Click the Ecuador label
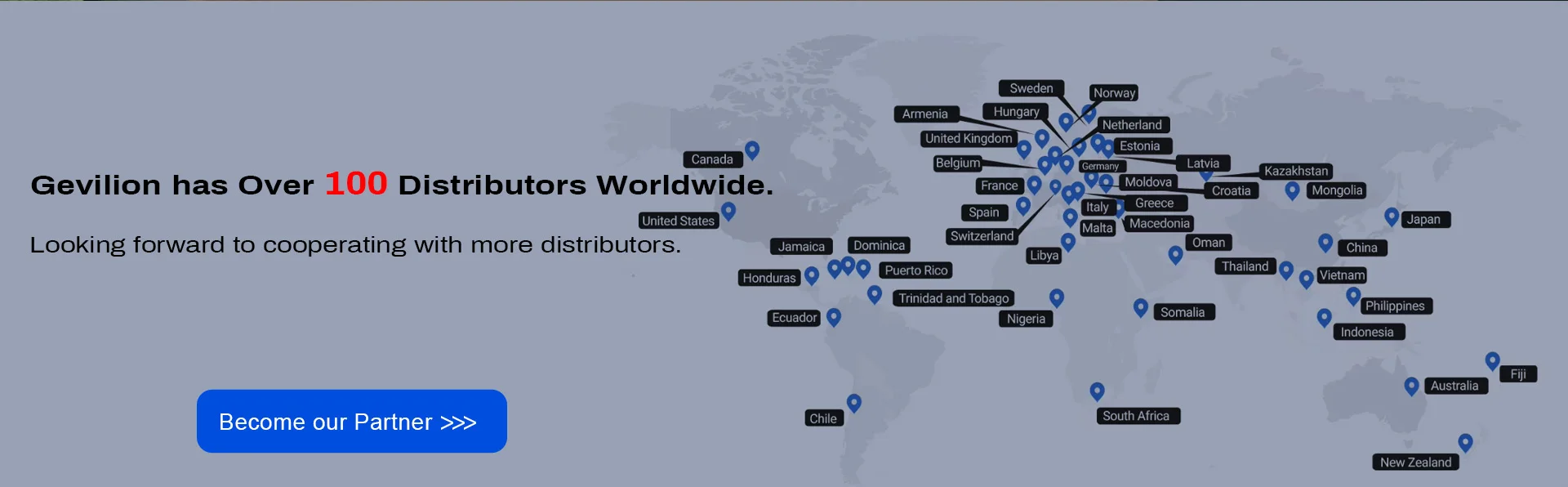 (795, 318)
